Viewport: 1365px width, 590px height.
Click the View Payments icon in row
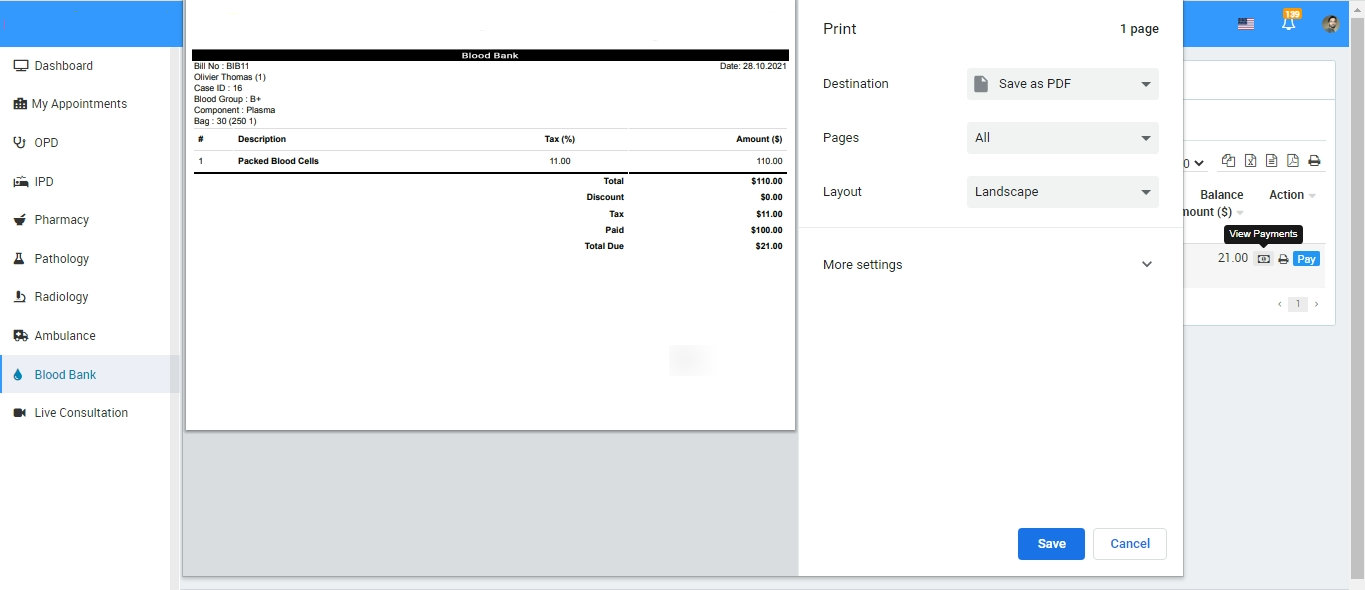coord(1263,259)
